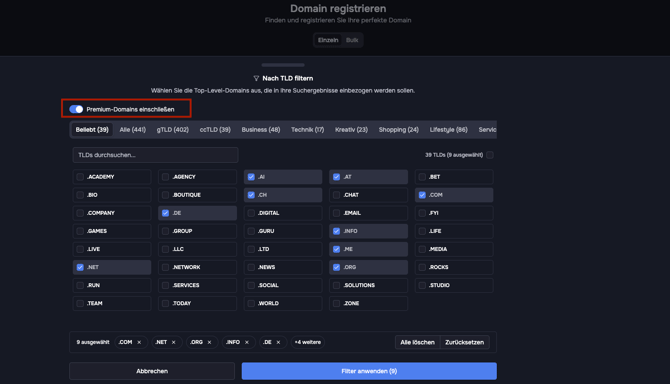The height and width of the screenshot is (384, 670).
Task: Open the Shopping (24) tab
Action: [x=399, y=129]
